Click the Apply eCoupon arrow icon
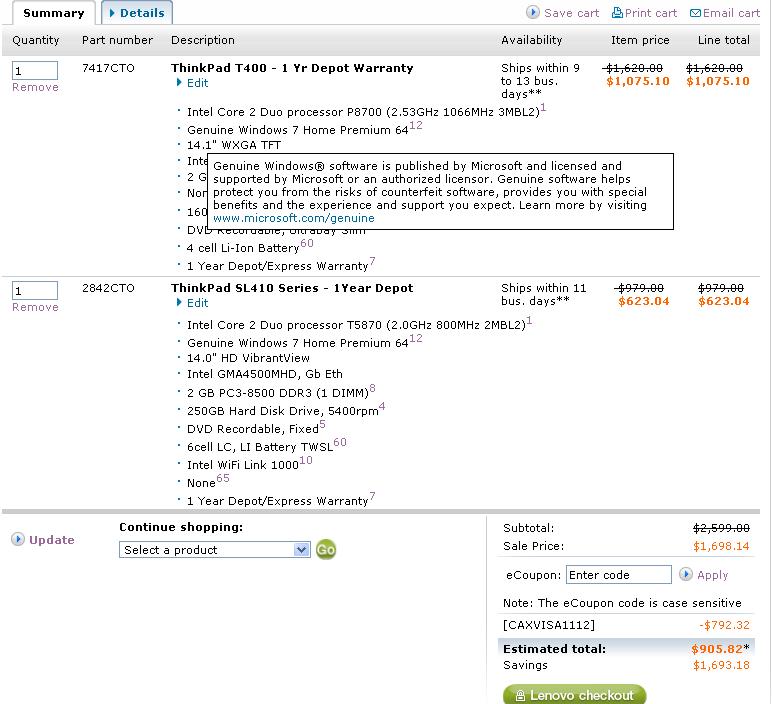Image resolution: width=772 pixels, height=704 pixels. click(685, 574)
